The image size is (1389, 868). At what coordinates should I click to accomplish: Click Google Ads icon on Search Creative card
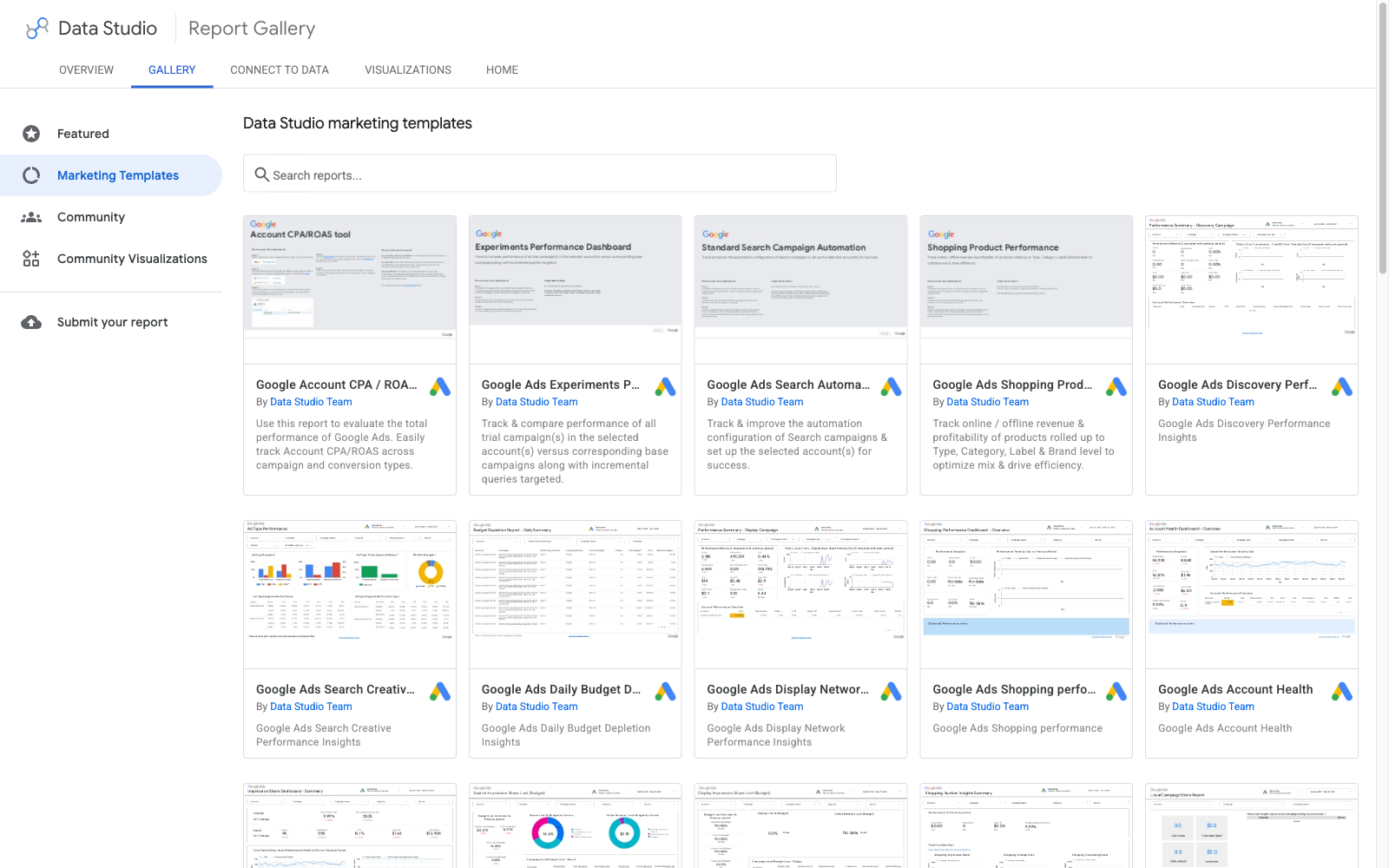point(440,692)
